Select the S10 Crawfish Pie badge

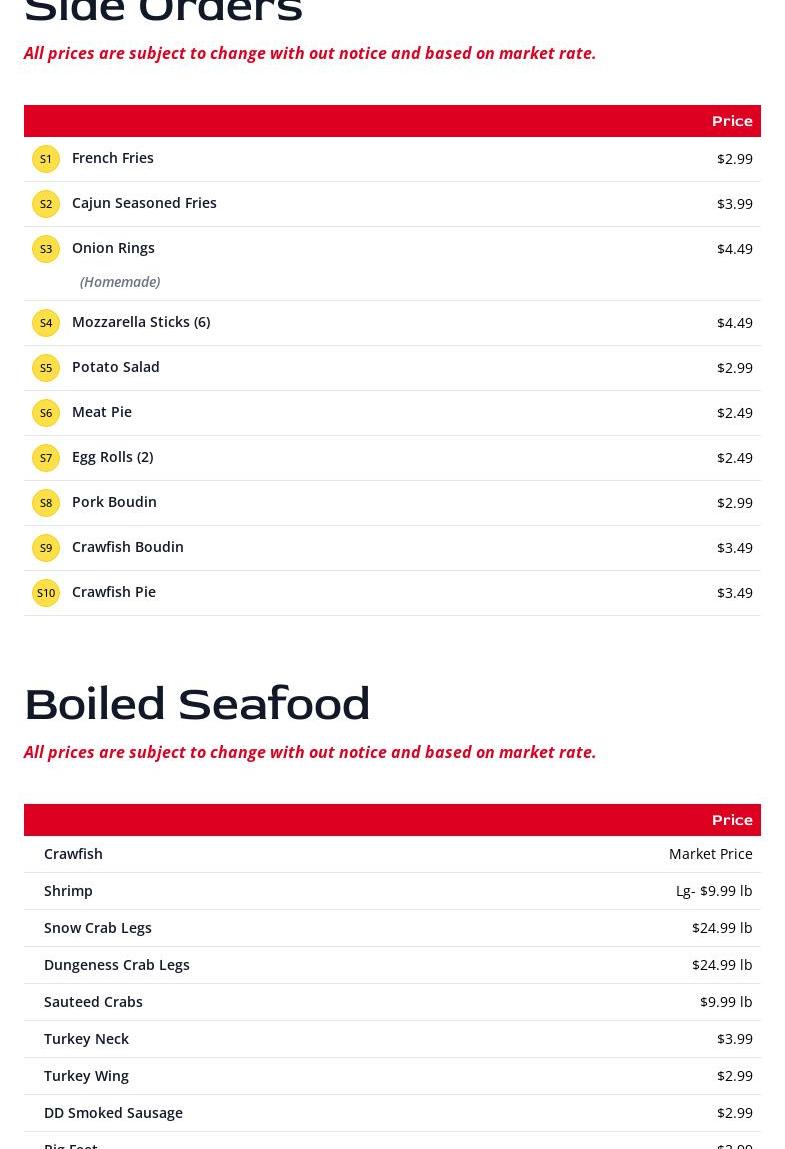pos(46,593)
